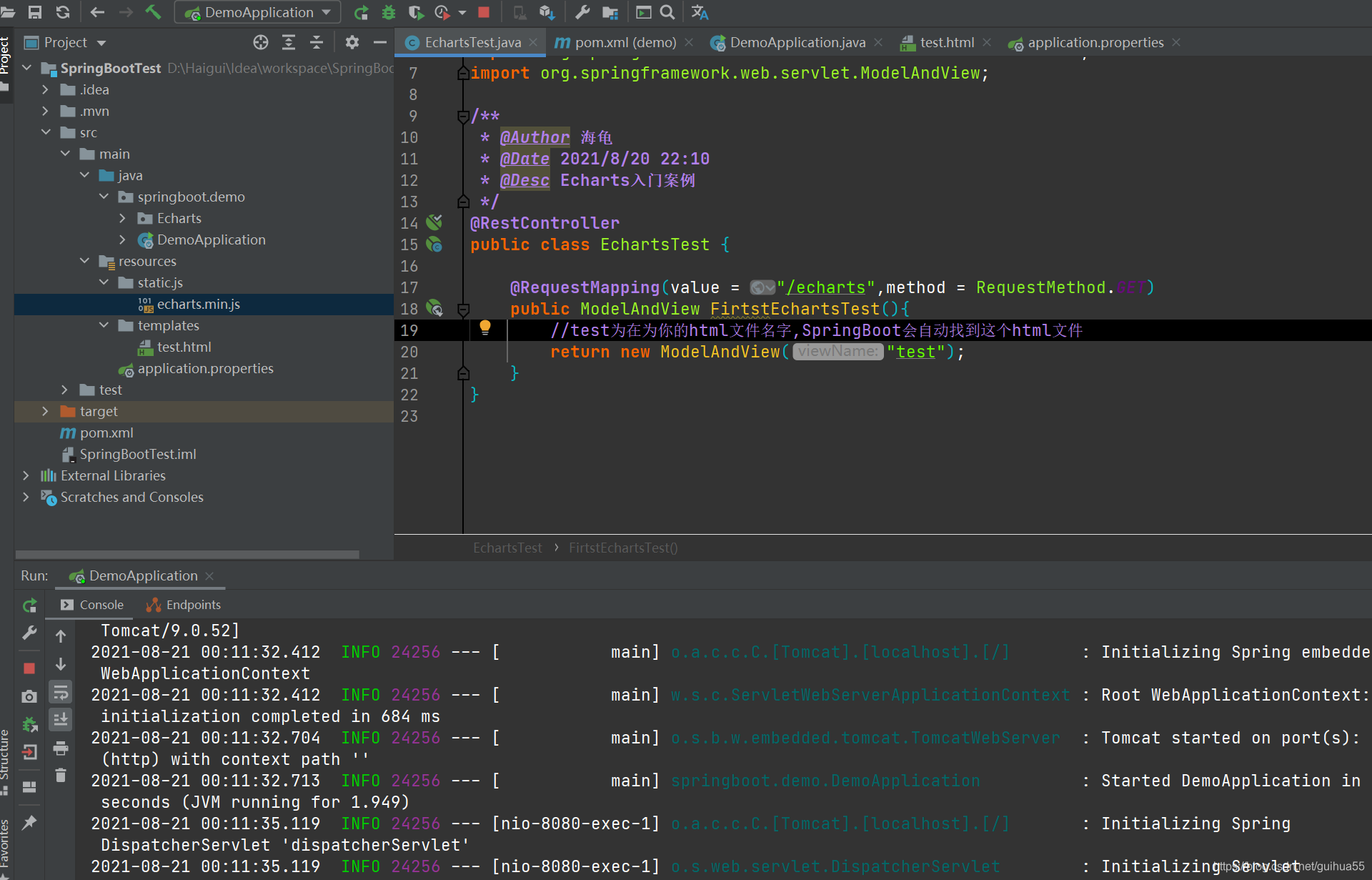Viewport: 1372px width, 880px height.
Task: Click the Translate icon in the toolbar
Action: tap(700, 12)
